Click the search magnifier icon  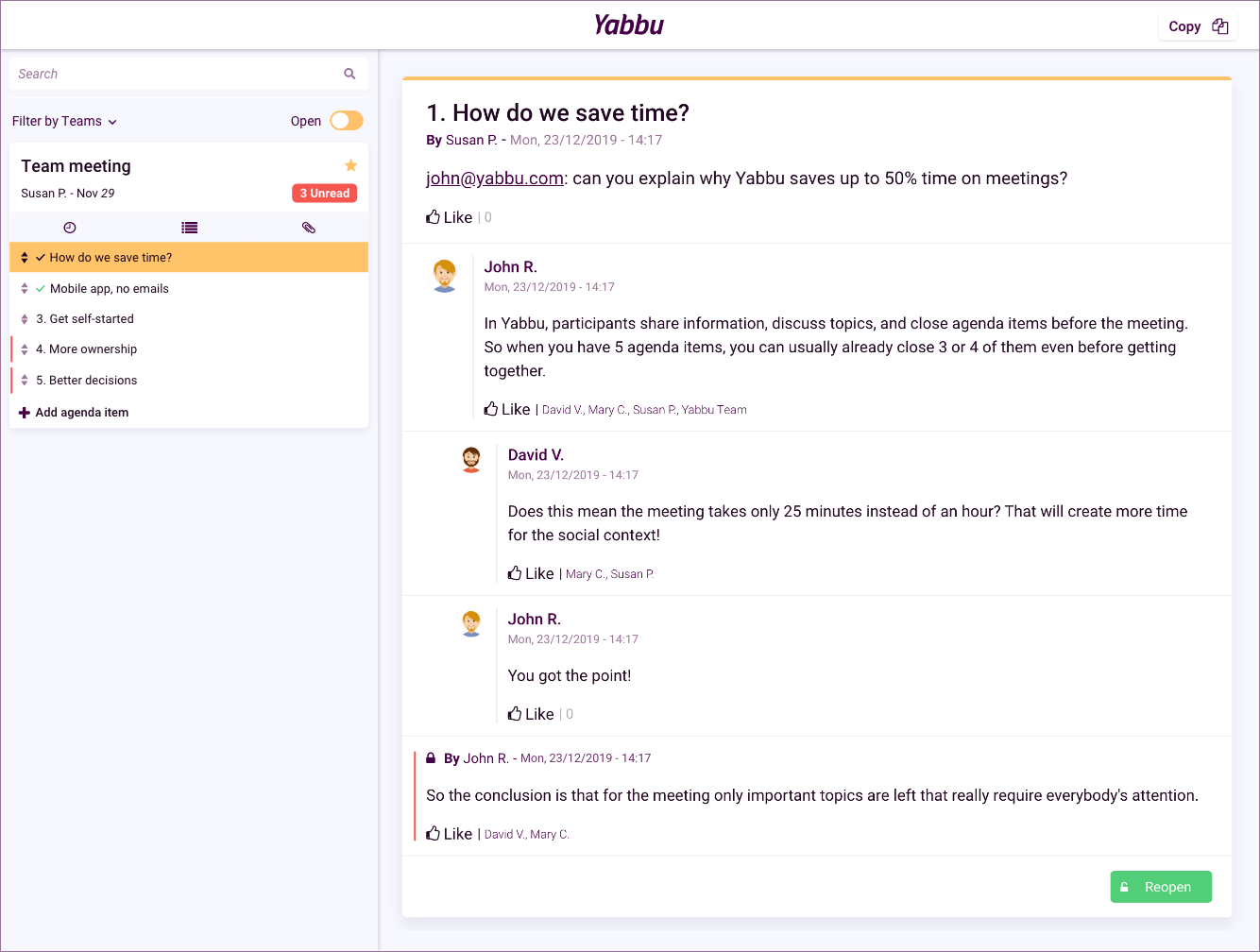click(349, 74)
